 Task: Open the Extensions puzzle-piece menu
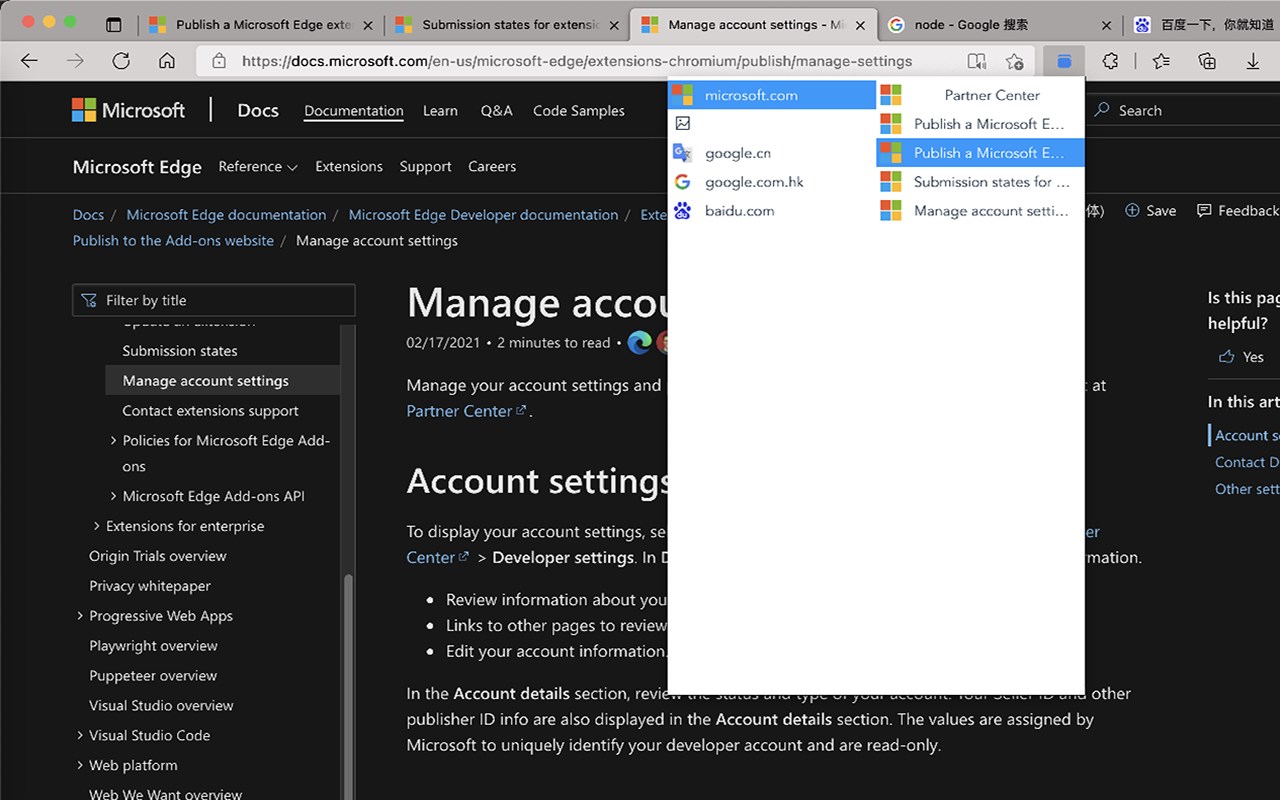tap(1110, 61)
